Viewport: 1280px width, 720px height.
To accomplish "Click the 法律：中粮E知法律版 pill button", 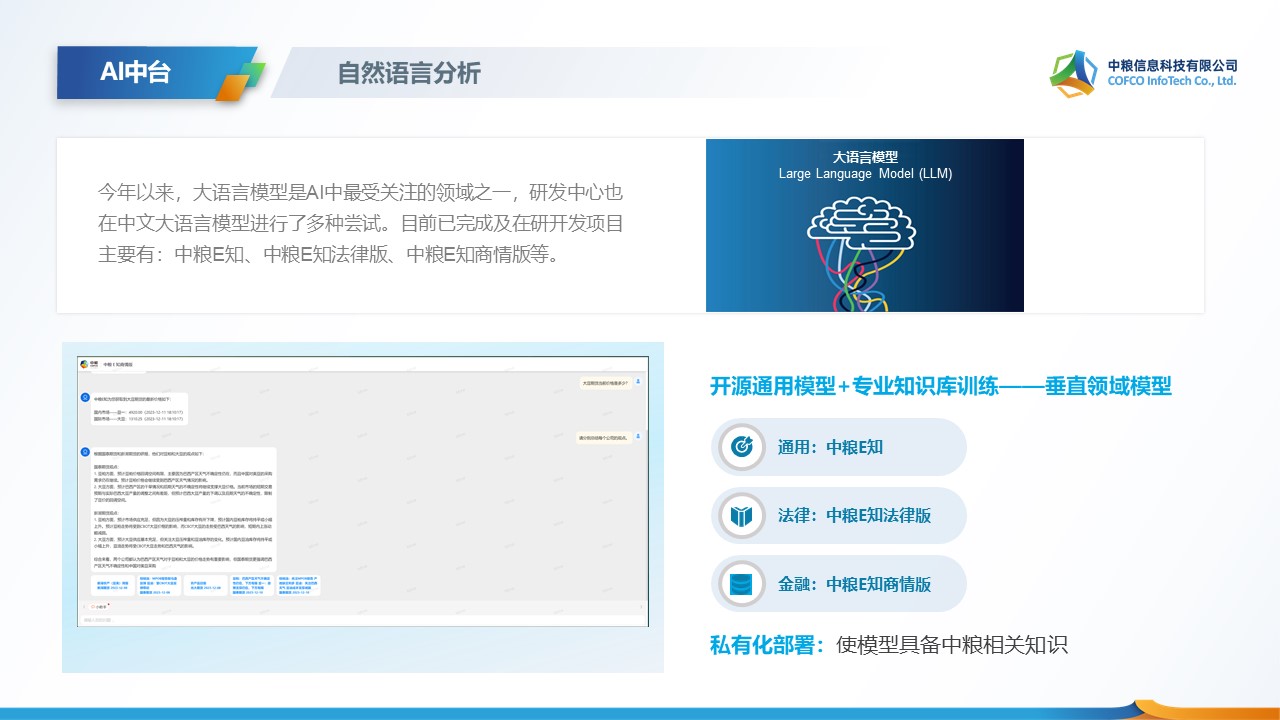I will click(838, 516).
